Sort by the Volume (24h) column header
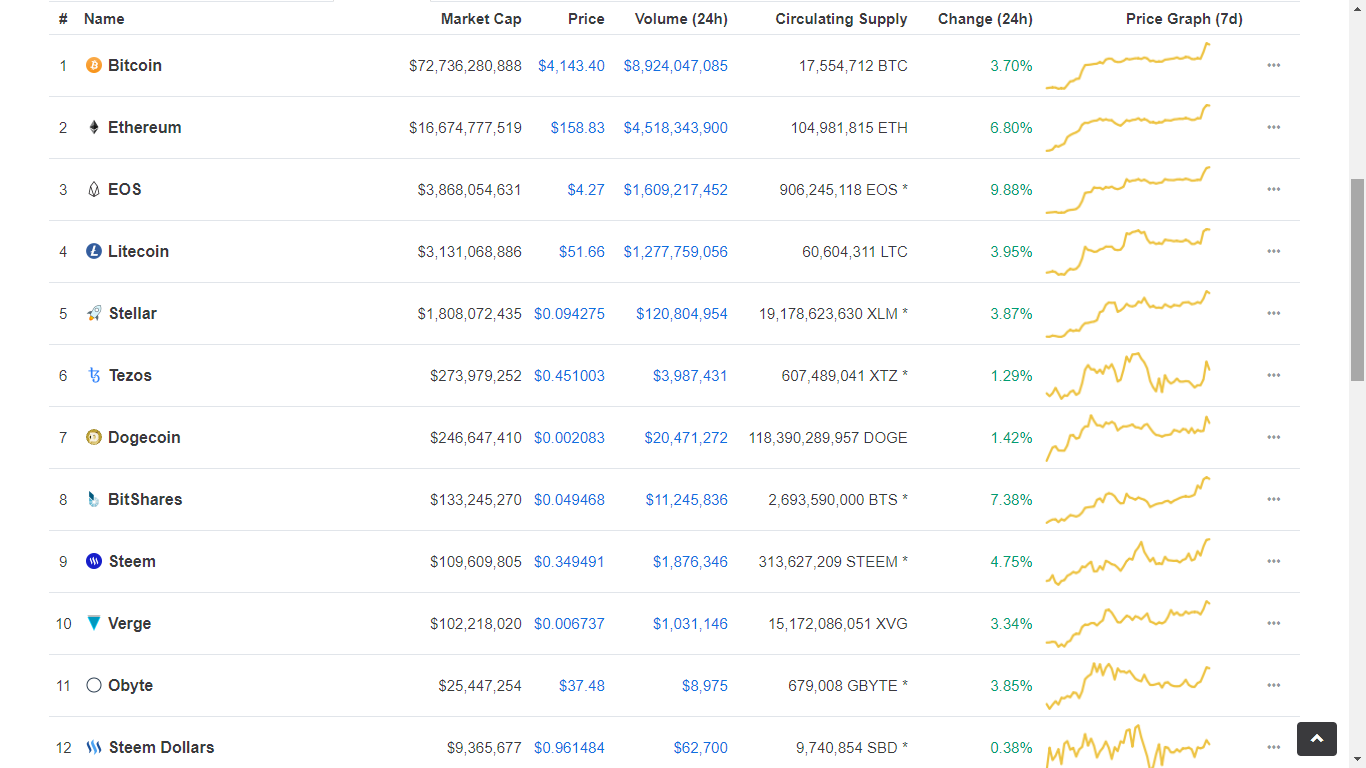 click(x=681, y=19)
